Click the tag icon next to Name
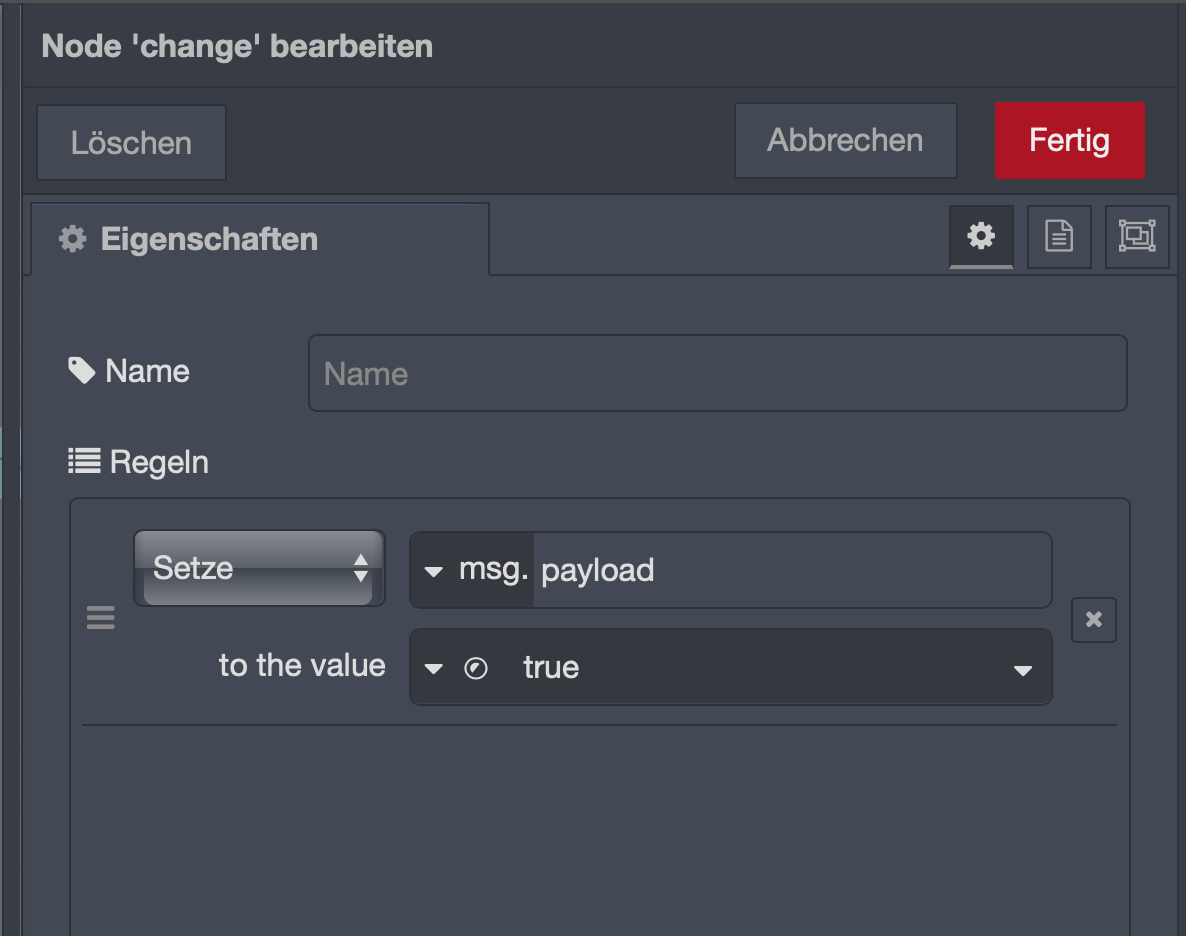The width and height of the screenshot is (1186, 936). pos(82,371)
